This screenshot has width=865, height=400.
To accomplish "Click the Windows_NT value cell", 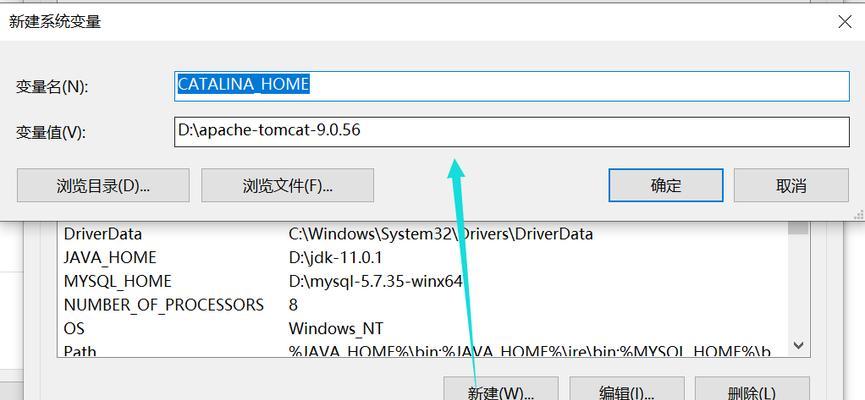I will click(x=335, y=329).
